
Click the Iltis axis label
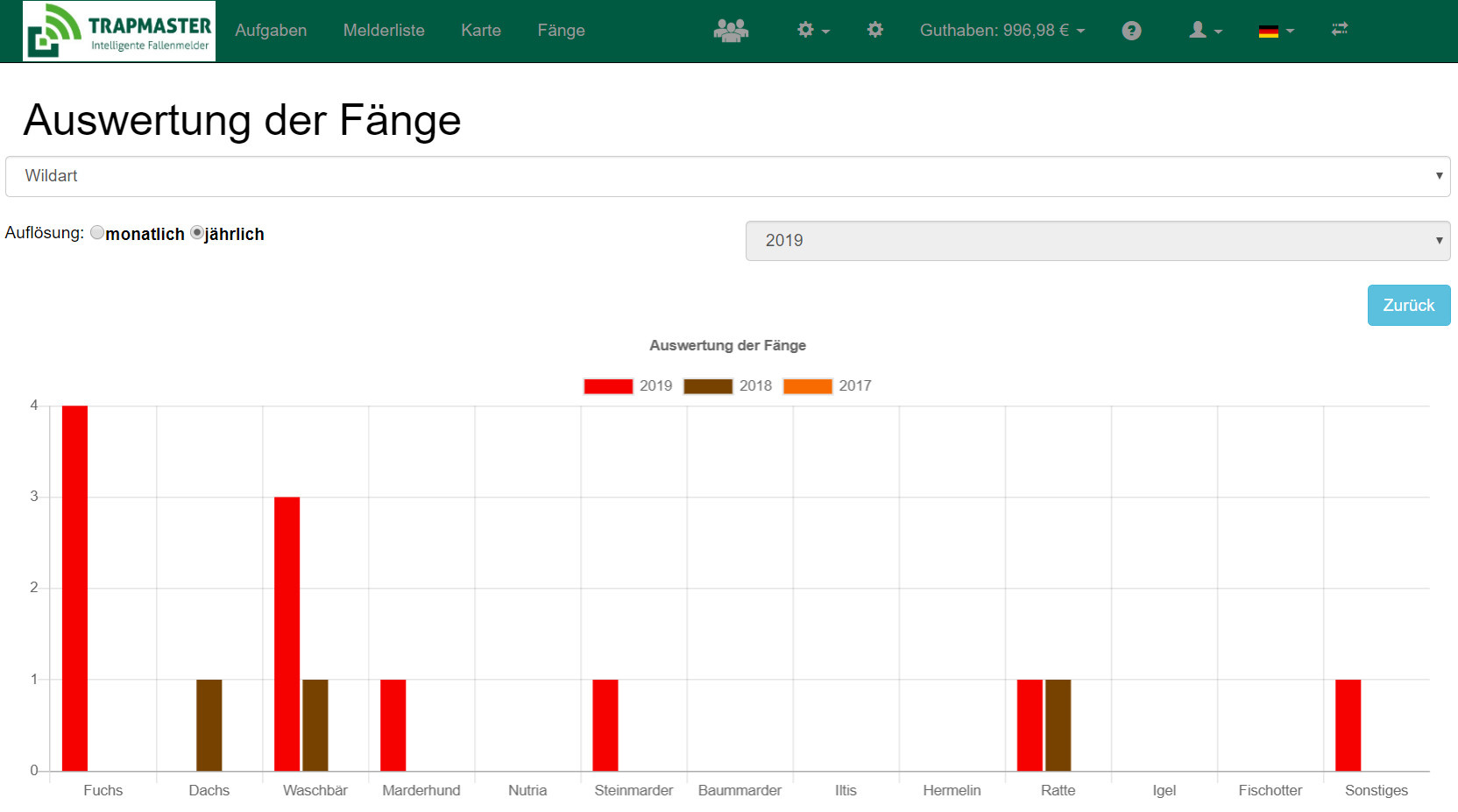click(846, 790)
